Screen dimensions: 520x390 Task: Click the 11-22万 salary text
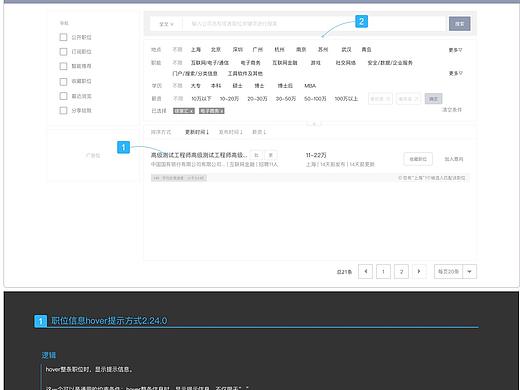pyautogui.click(x=316, y=155)
